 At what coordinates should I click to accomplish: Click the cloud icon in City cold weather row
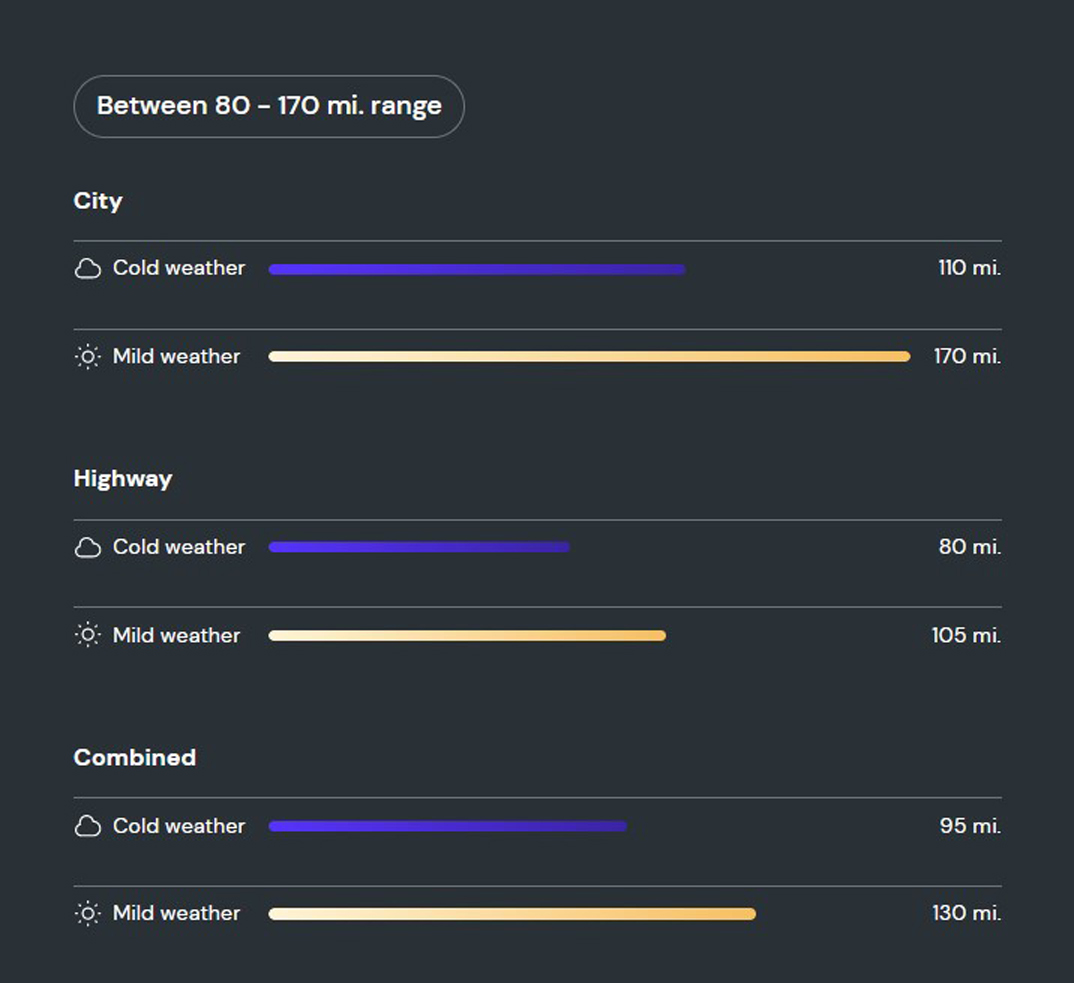pyautogui.click(x=88, y=269)
